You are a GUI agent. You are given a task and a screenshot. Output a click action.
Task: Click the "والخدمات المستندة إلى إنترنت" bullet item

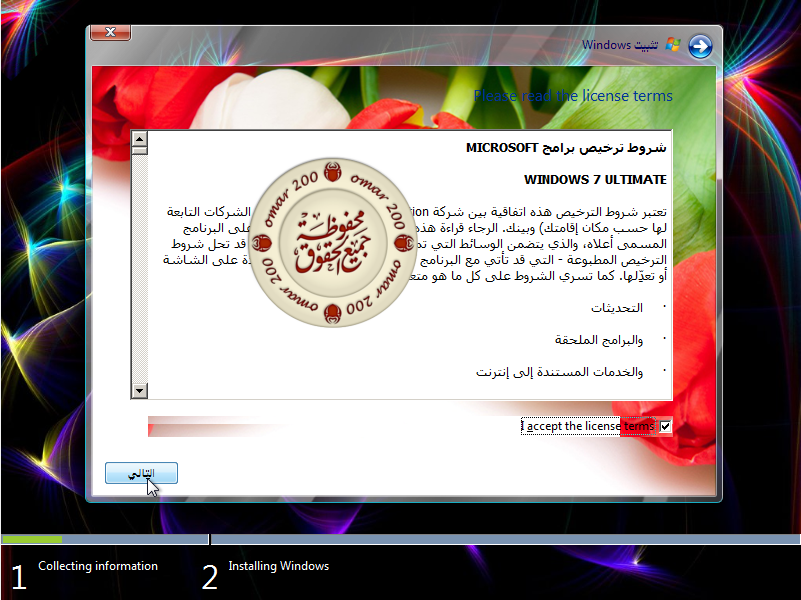(x=559, y=372)
